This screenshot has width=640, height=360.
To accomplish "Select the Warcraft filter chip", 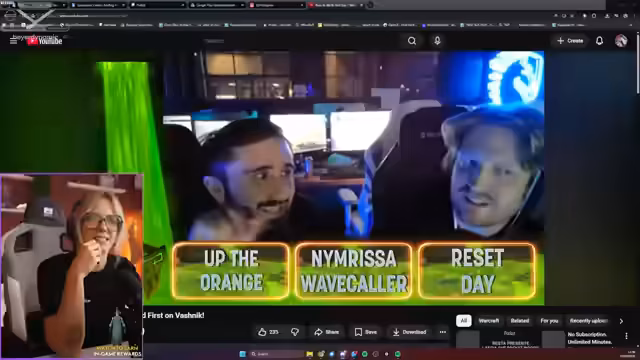I will coord(489,321).
